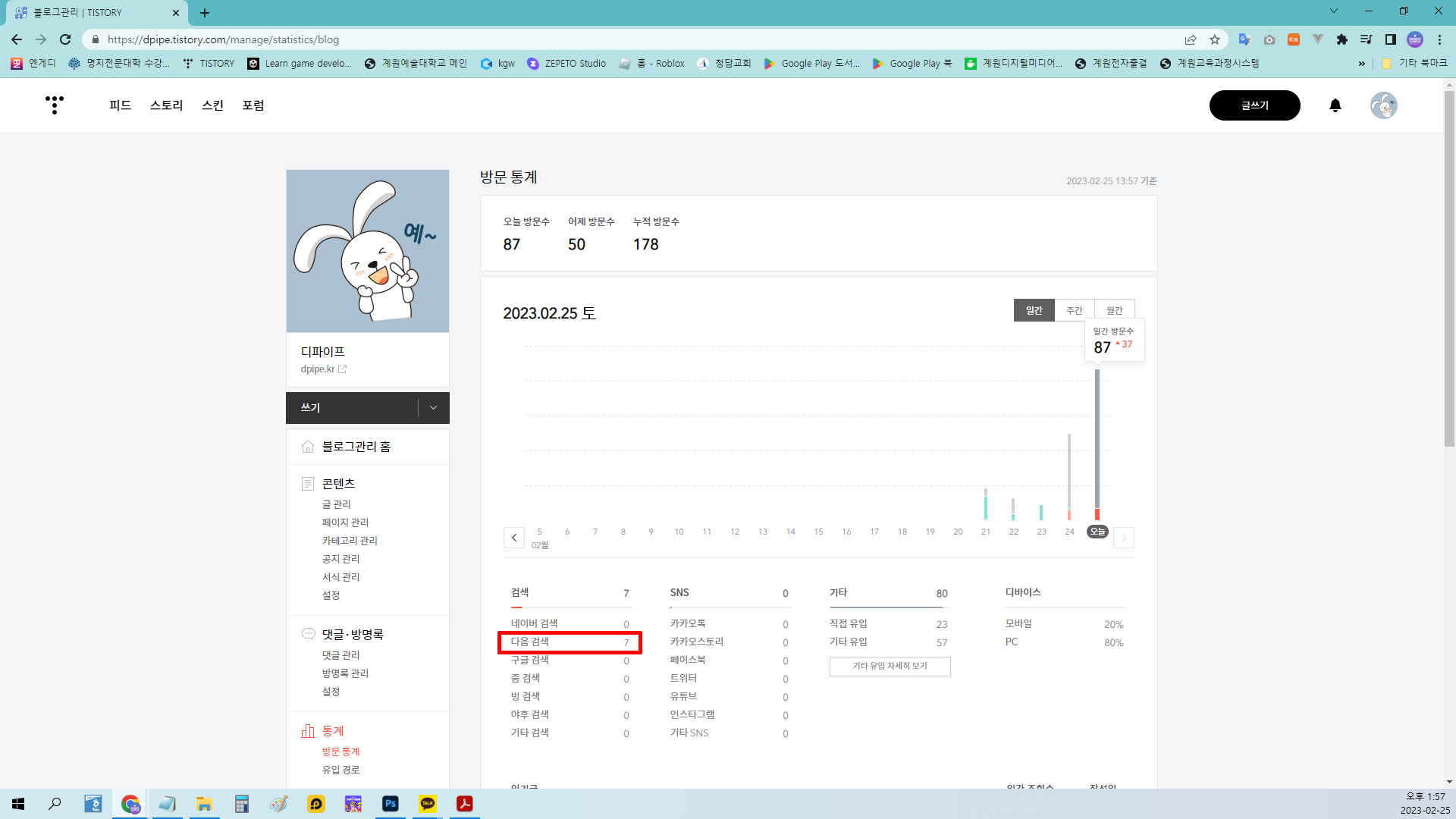Open the 스토리 menu item

pyautogui.click(x=166, y=105)
